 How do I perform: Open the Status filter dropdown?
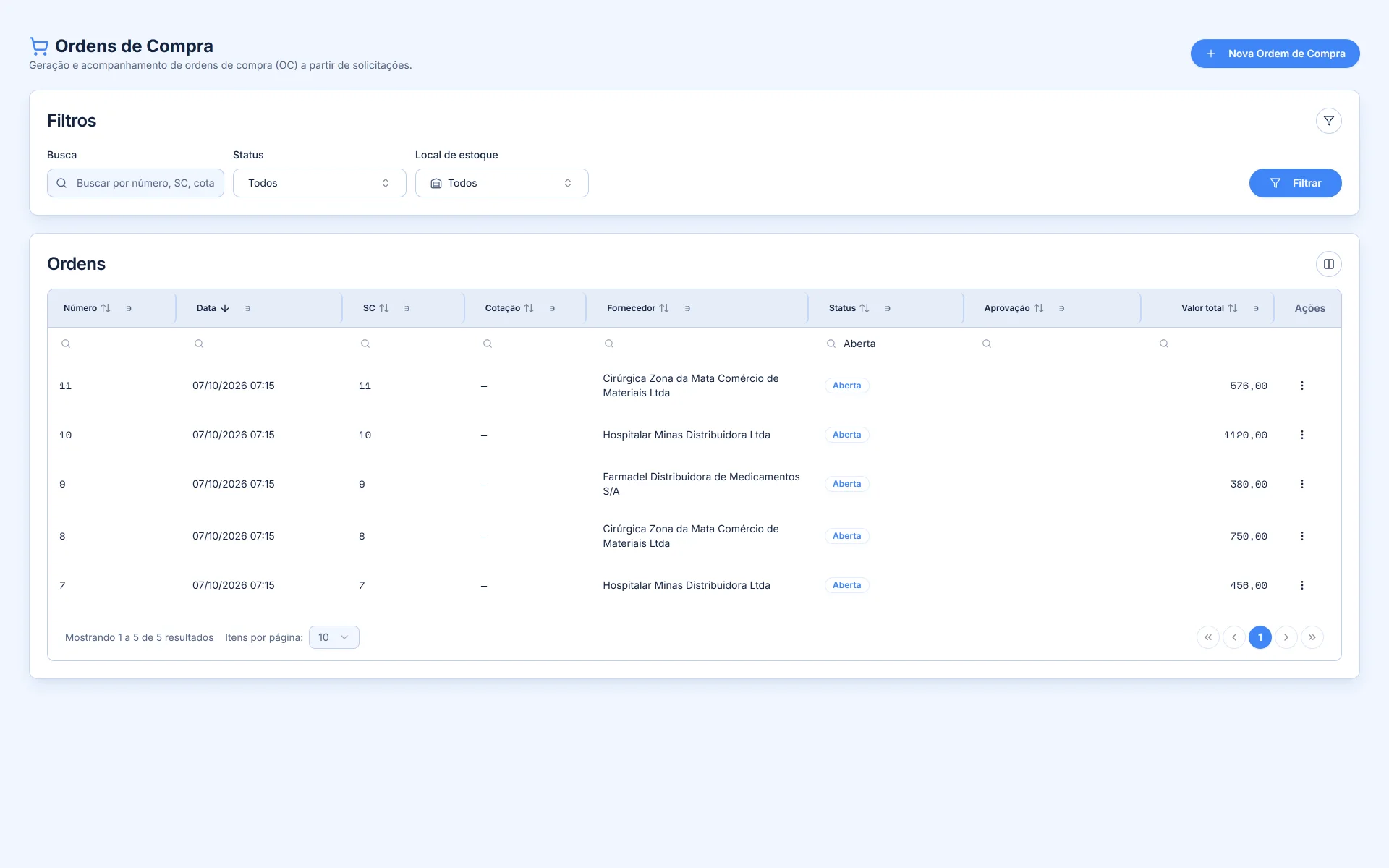click(x=319, y=183)
